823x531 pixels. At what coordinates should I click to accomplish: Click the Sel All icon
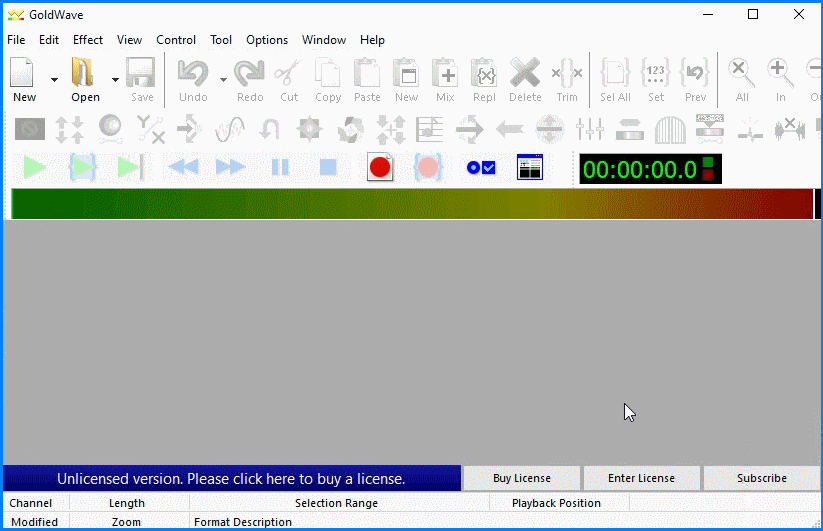pos(615,73)
